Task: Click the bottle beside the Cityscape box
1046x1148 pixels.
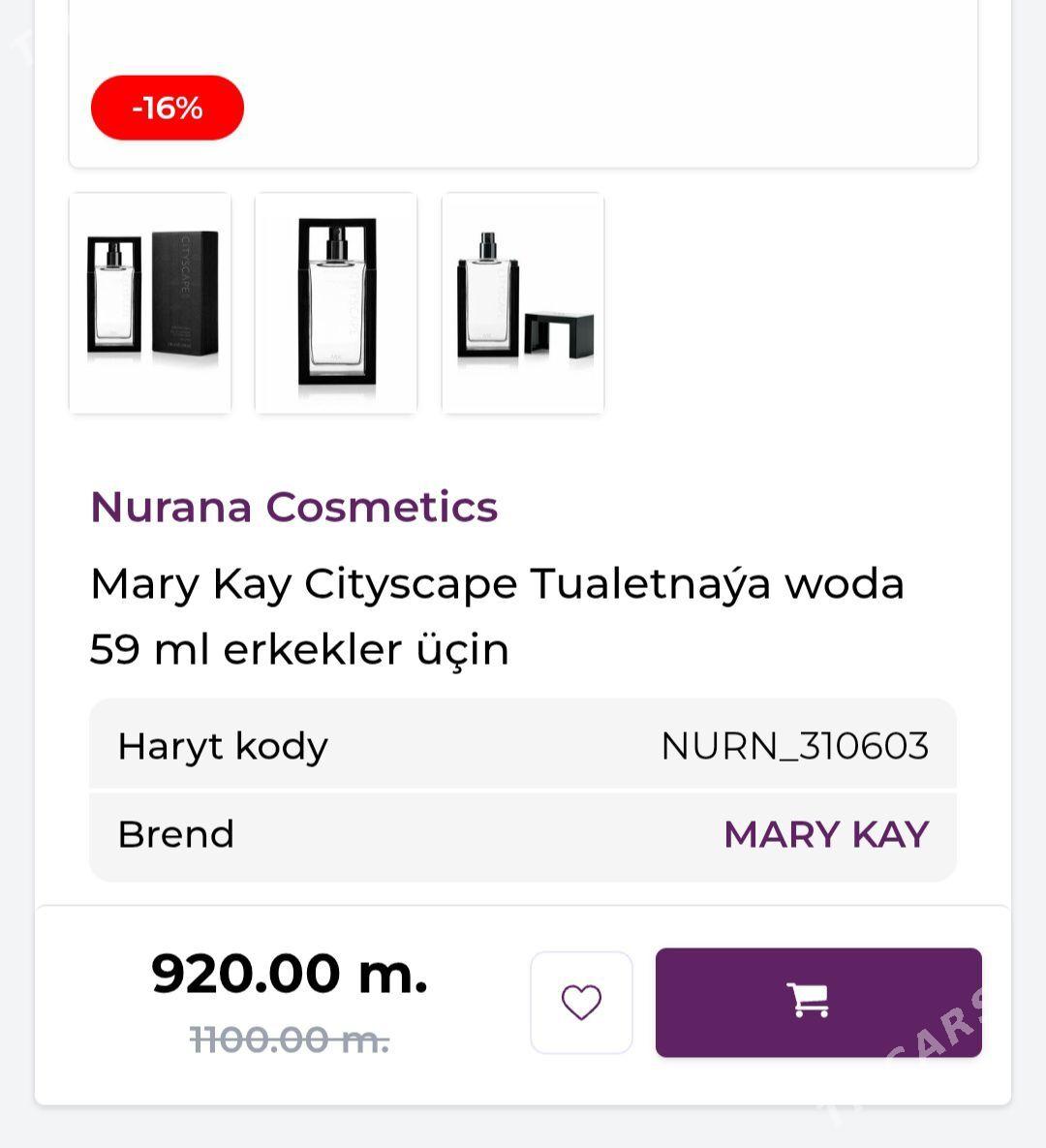Action: pyautogui.click(x=114, y=297)
